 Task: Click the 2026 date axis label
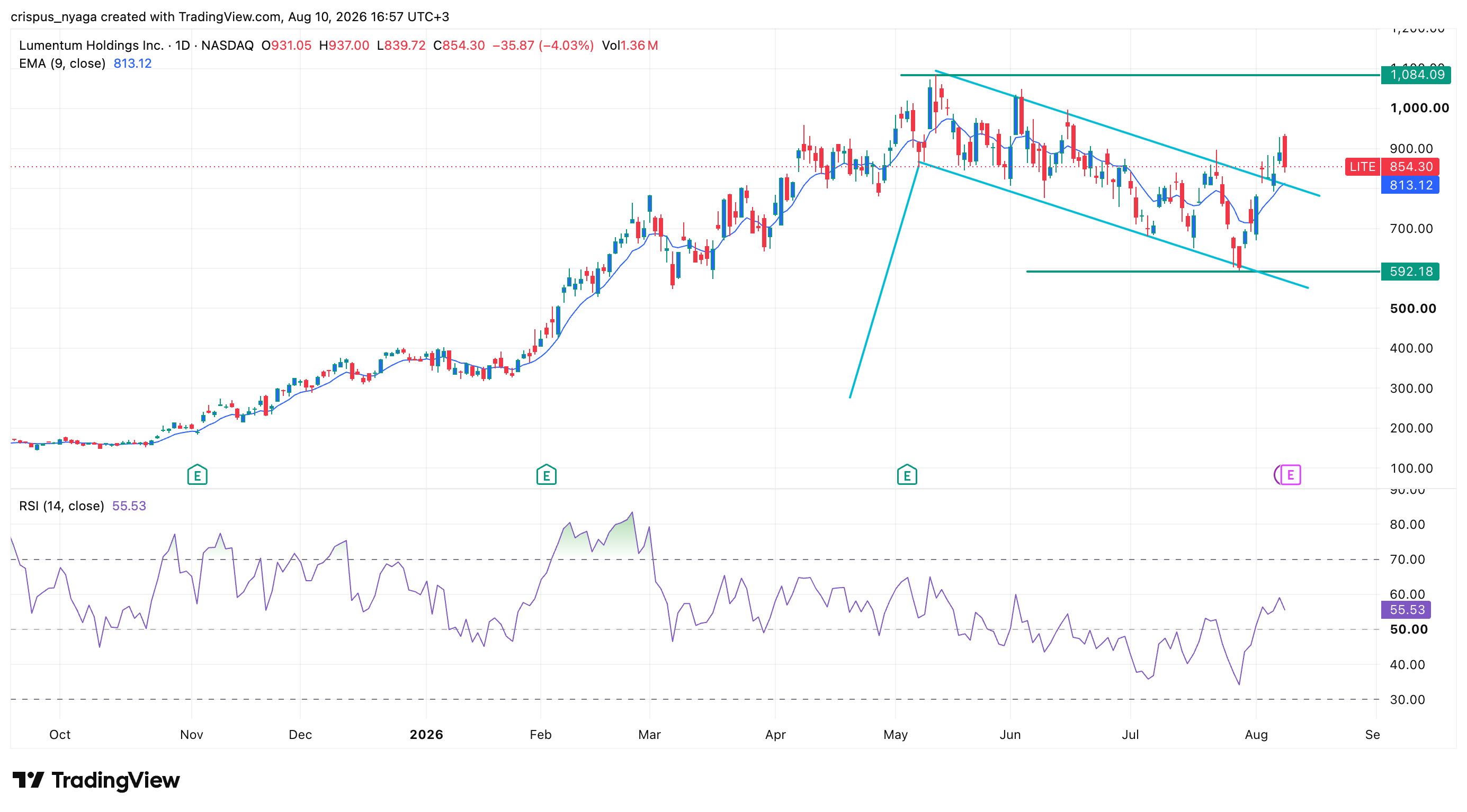point(426,735)
